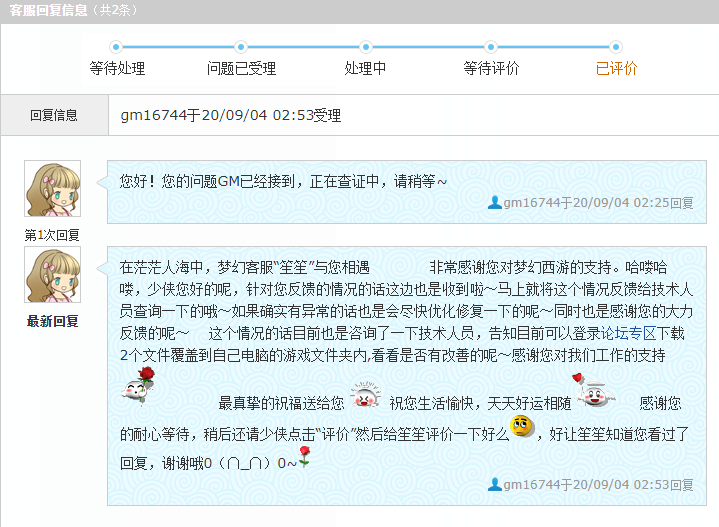Click user icon beside 02:25 reply signature
The width and height of the screenshot is (719, 527).
tap(495, 203)
